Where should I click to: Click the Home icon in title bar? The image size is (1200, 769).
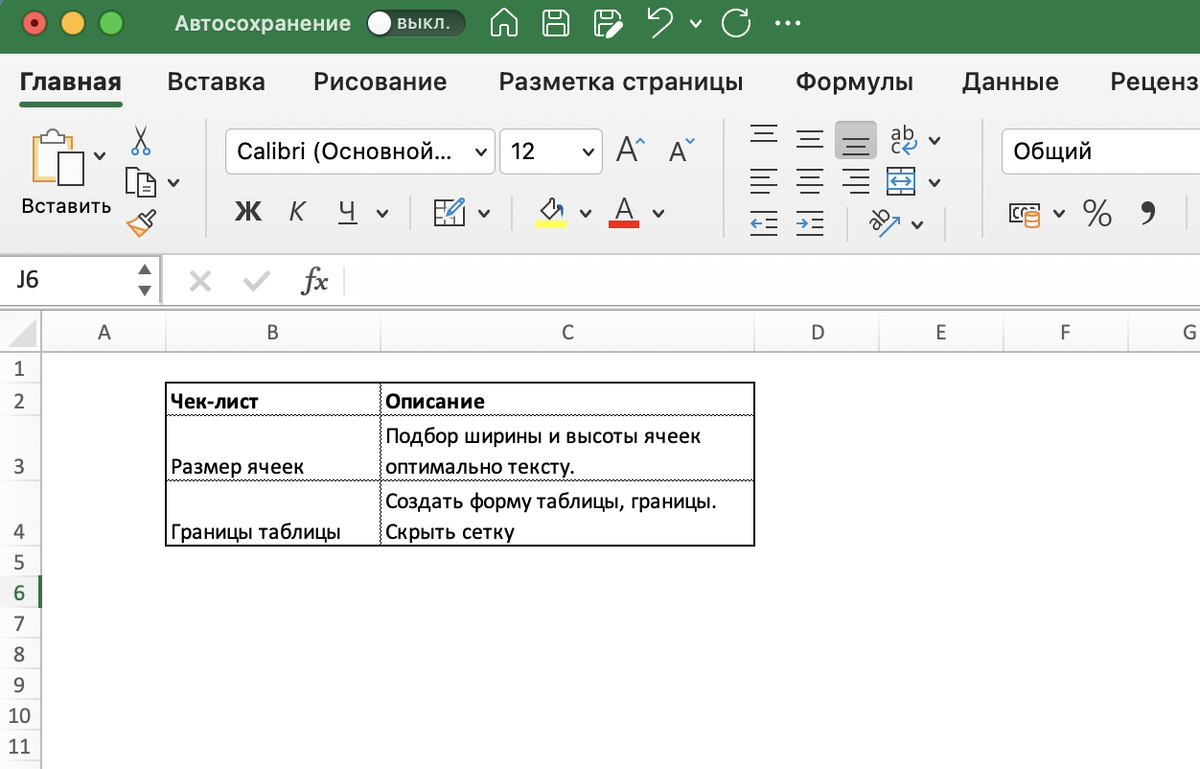(503, 23)
